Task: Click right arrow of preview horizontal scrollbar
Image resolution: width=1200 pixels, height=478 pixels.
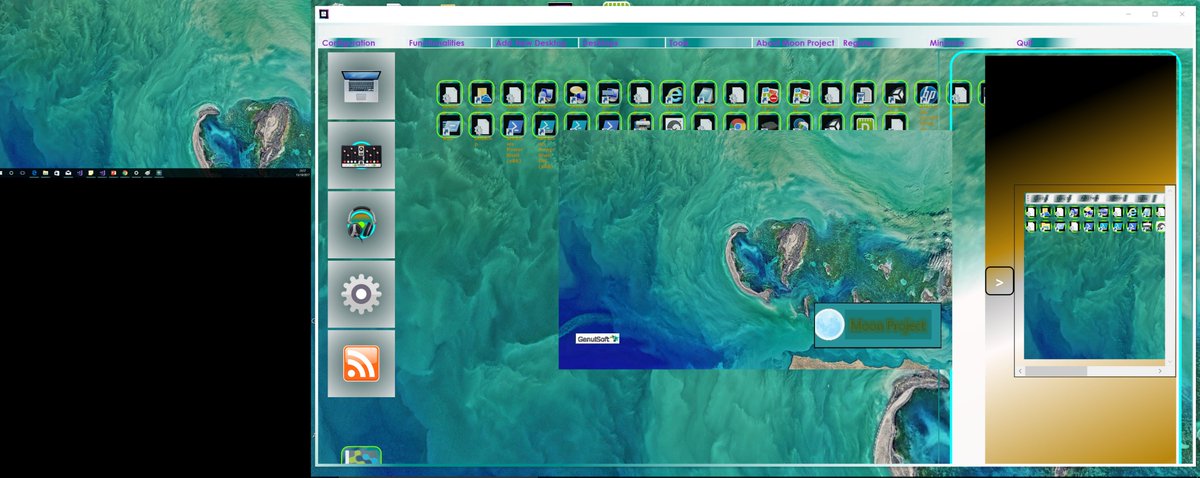Action: click(1160, 371)
